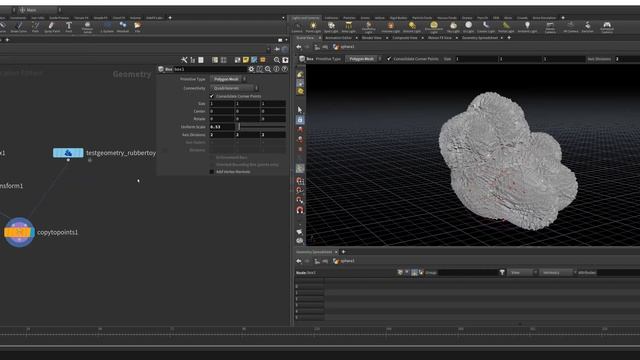Viewport: 640px width, 360px height.
Task: Add new tab beside lower Geometry Spreadsheet
Action: tap(343, 252)
